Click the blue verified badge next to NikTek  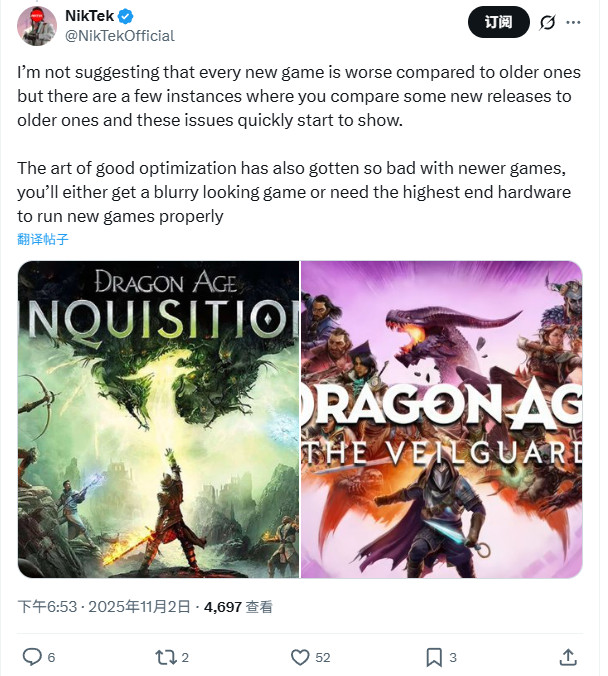coord(126,16)
